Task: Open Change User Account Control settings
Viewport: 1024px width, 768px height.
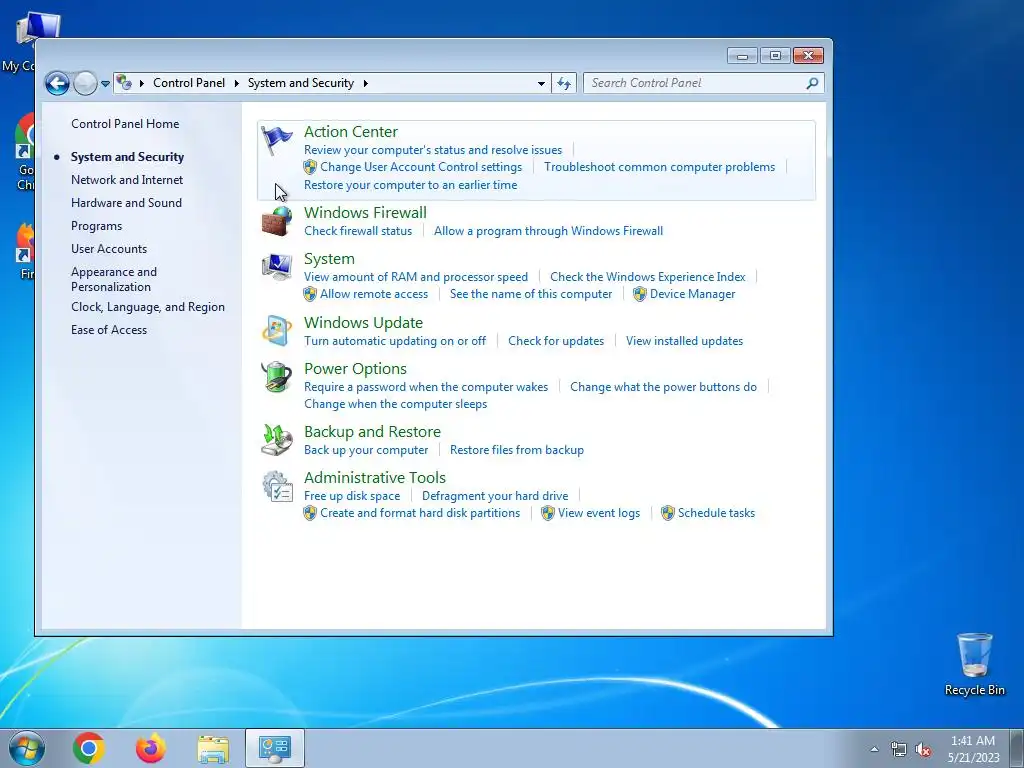Action: (x=421, y=167)
